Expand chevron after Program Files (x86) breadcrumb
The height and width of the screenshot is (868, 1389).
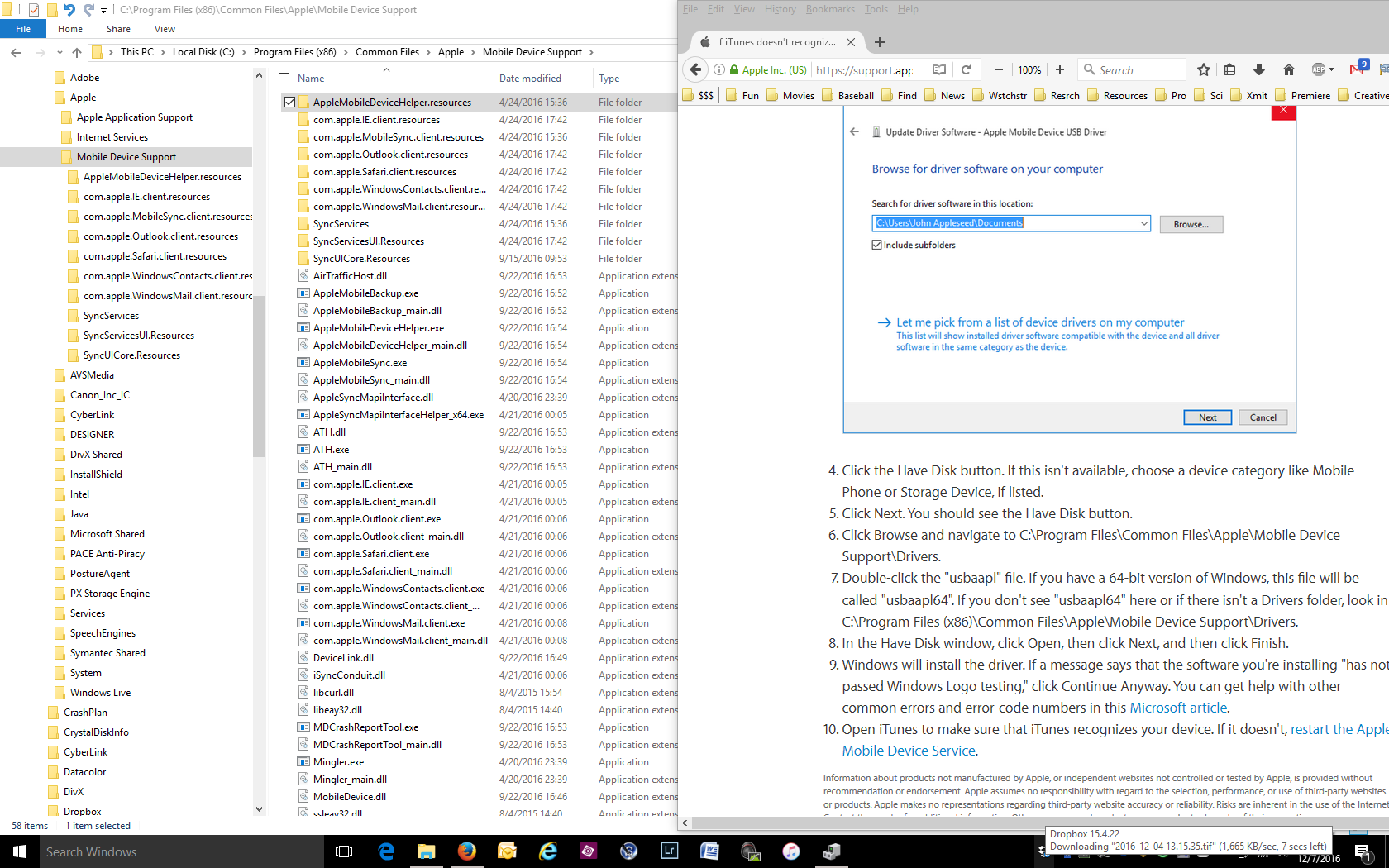click(346, 52)
